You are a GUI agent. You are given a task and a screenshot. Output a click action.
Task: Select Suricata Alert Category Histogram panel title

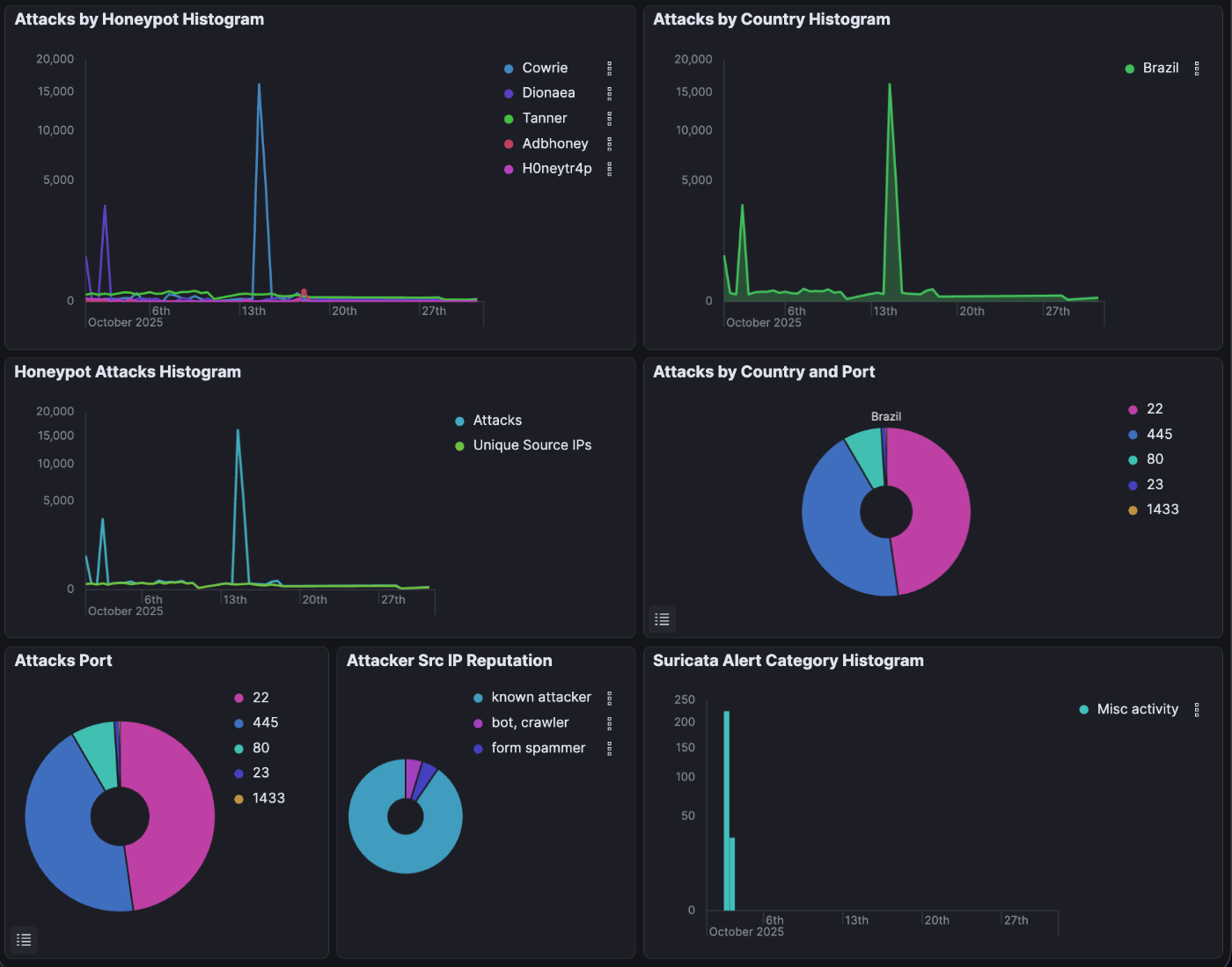(x=788, y=661)
